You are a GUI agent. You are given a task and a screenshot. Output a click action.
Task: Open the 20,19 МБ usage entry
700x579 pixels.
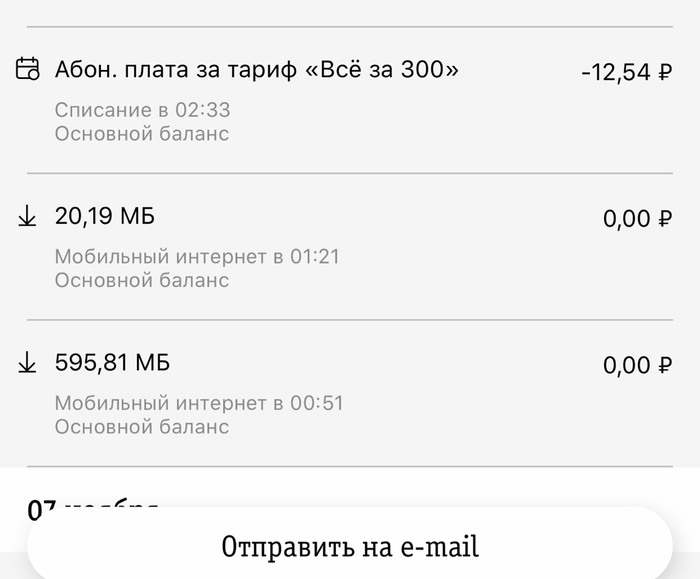pyautogui.click(x=104, y=216)
